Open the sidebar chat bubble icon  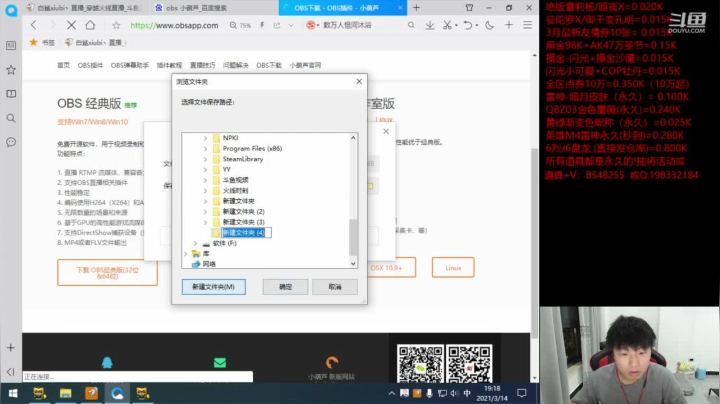(x=11, y=142)
